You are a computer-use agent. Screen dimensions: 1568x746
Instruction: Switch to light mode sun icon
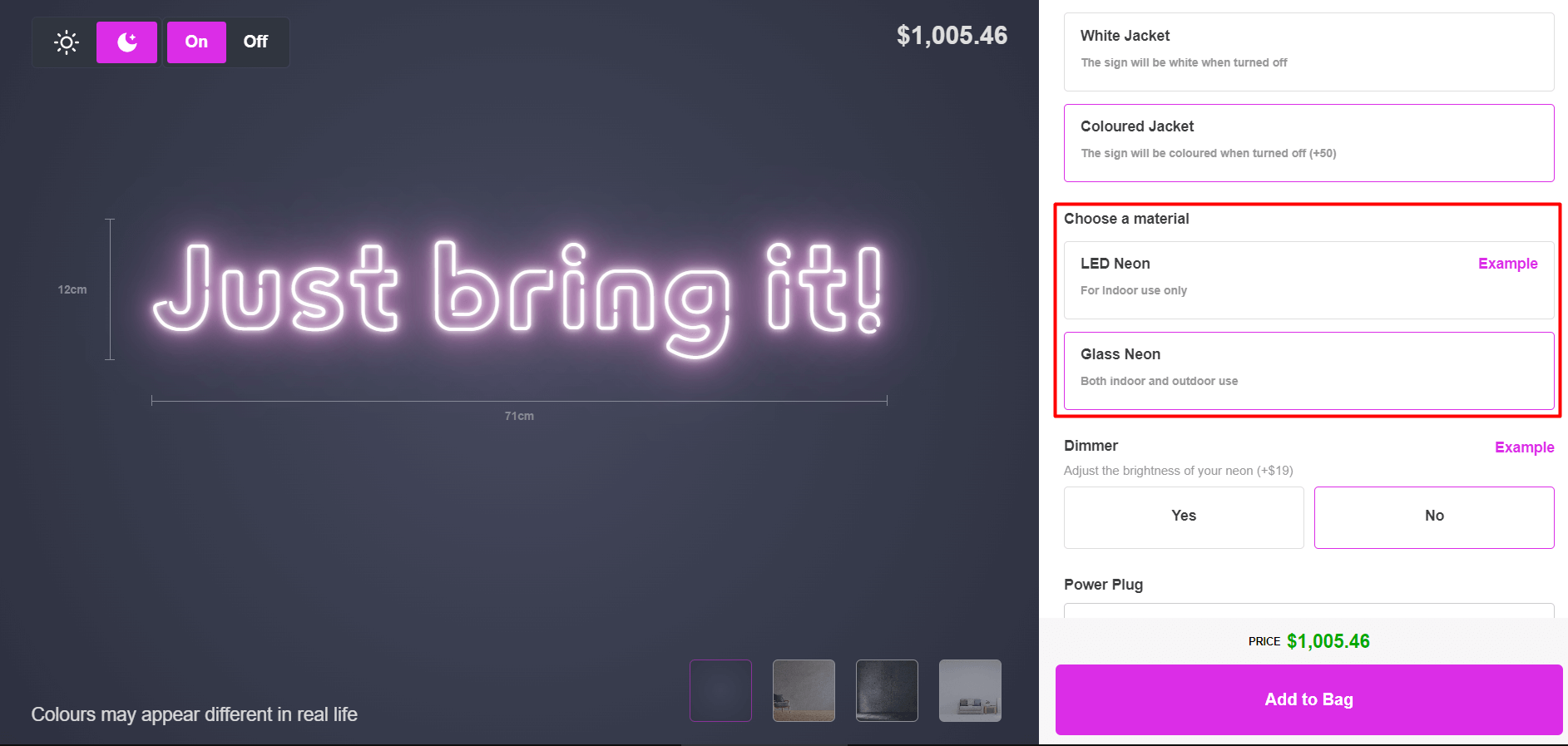[x=67, y=42]
